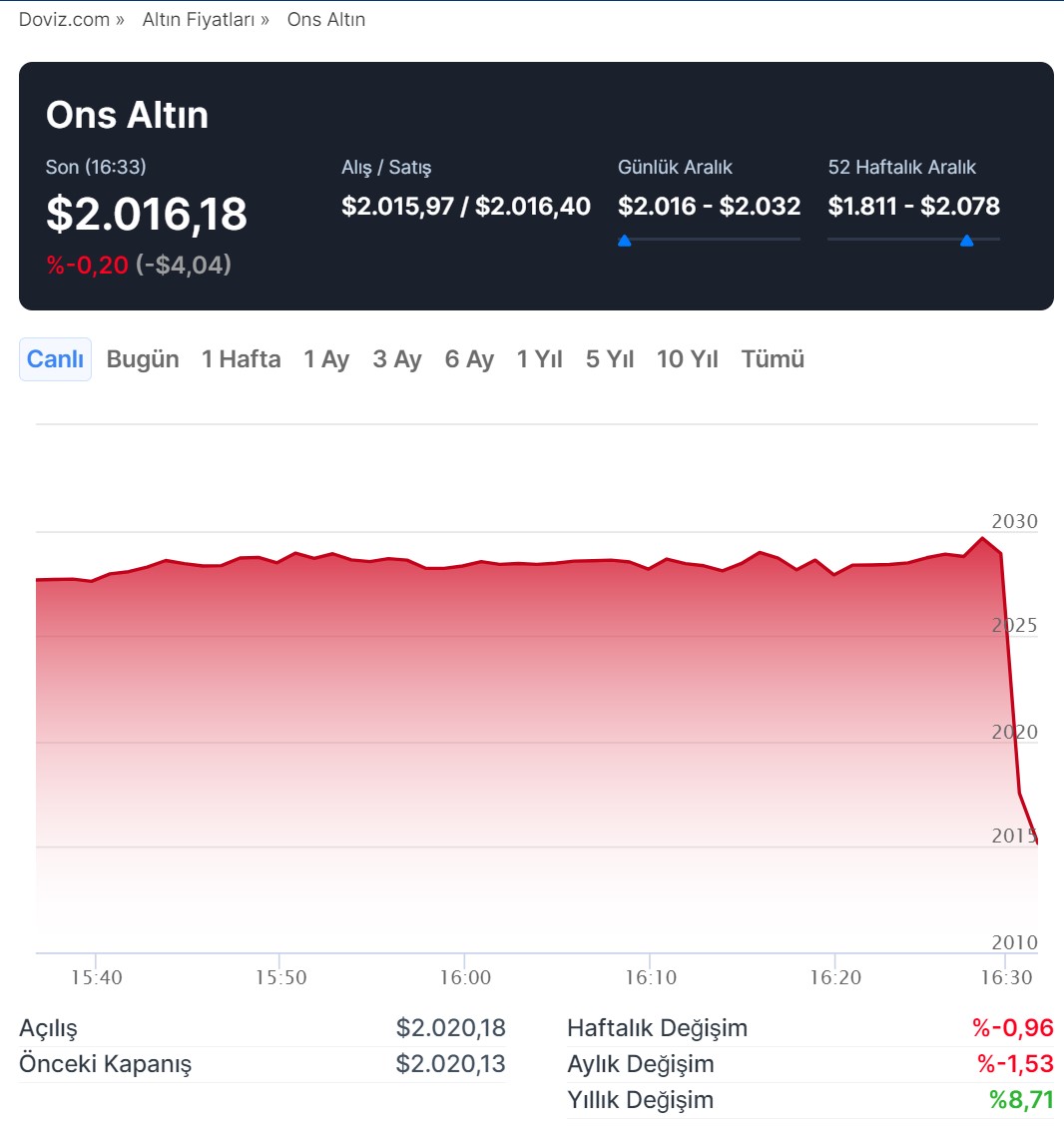Click the 16:00 label on time axis
The image size is (1064, 1136).
coord(465,977)
